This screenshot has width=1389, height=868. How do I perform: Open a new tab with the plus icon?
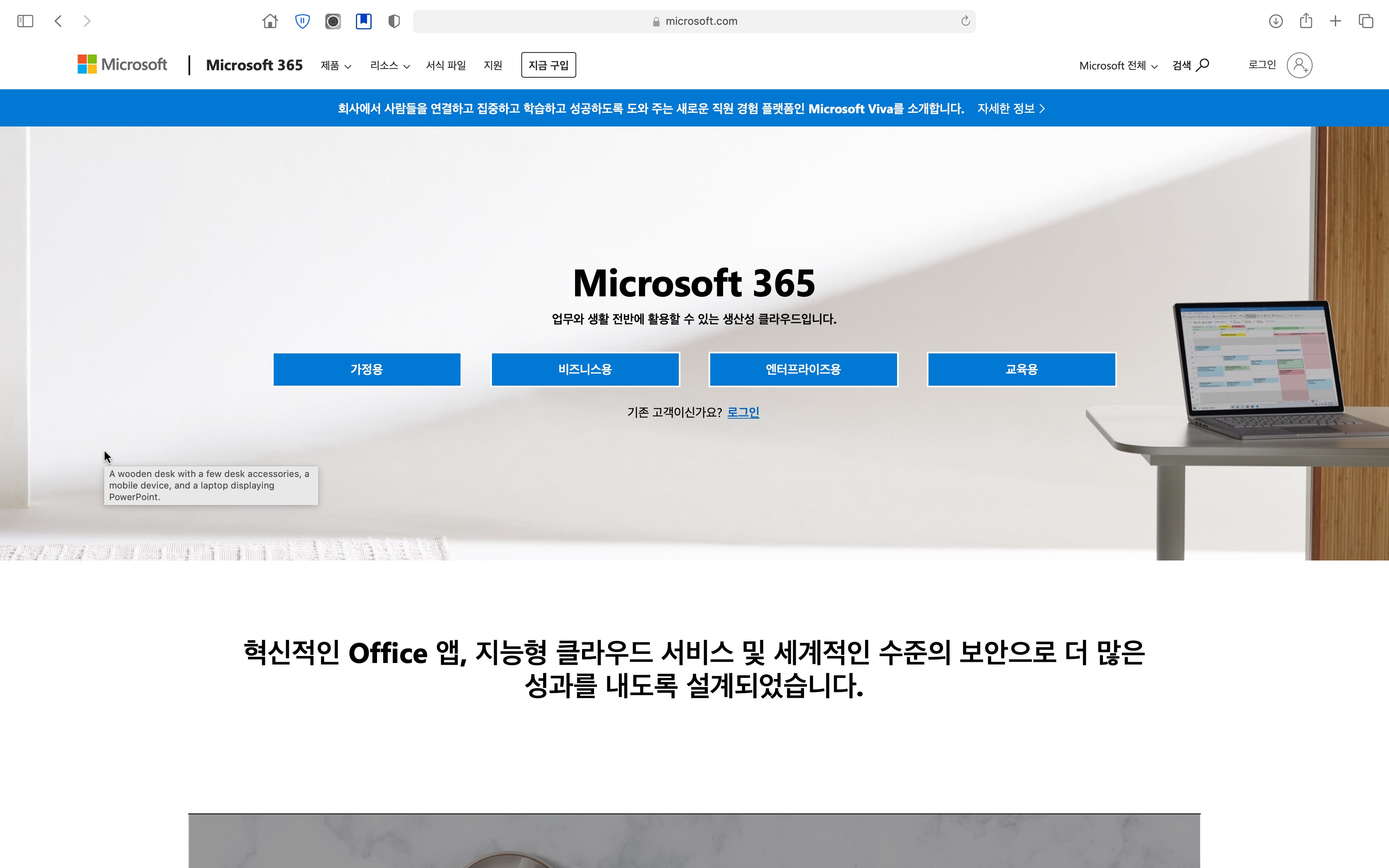tap(1336, 21)
